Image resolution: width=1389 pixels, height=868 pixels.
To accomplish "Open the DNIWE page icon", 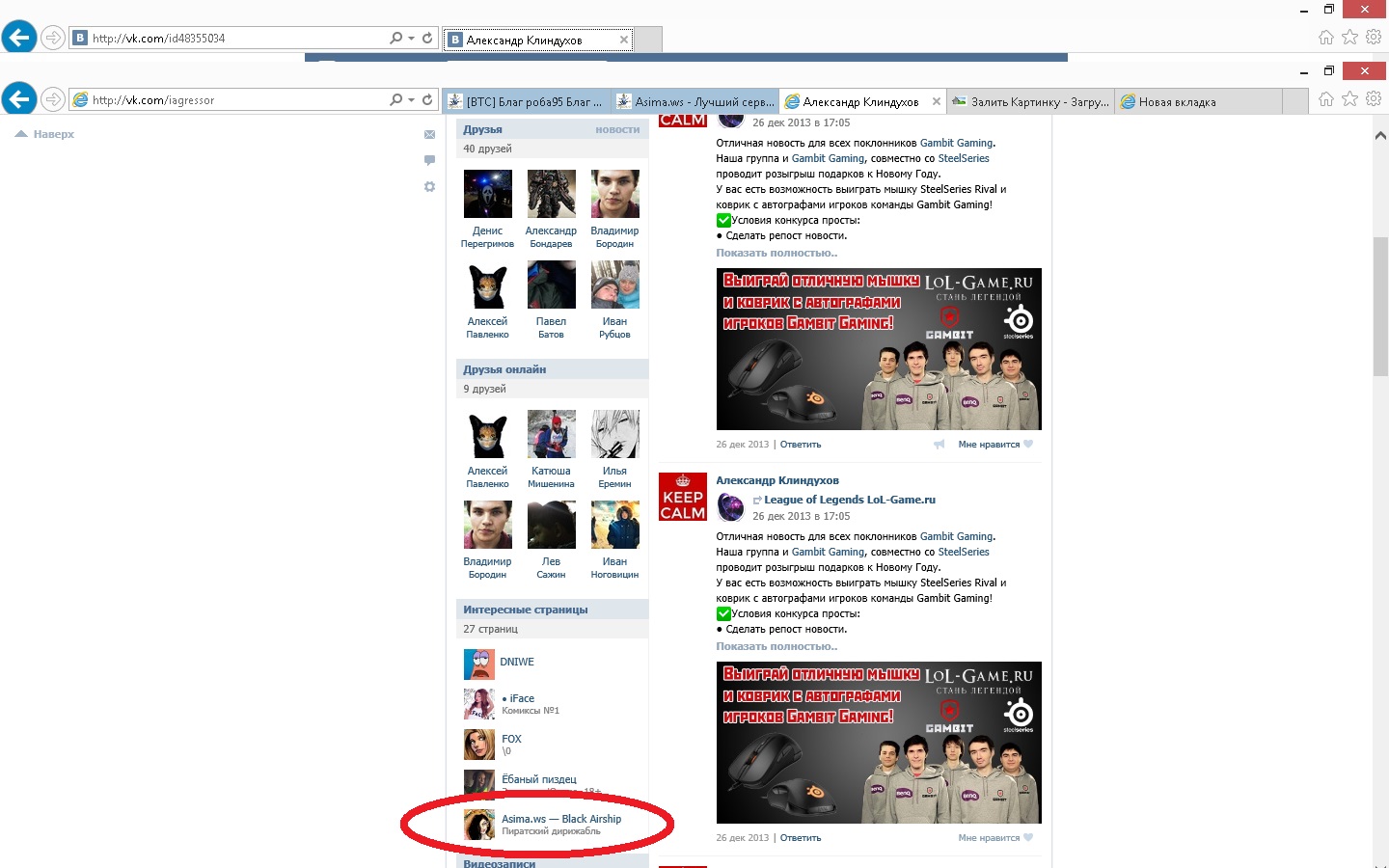I will point(479,665).
